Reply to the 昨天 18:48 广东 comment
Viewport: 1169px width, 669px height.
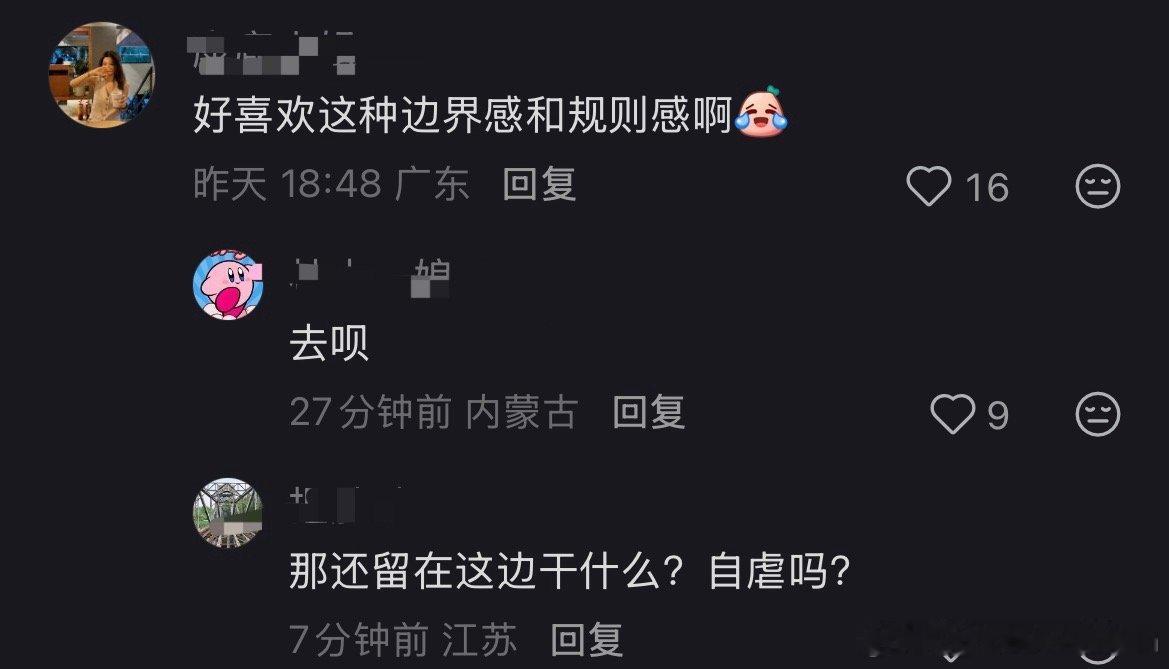pyautogui.click(x=539, y=184)
